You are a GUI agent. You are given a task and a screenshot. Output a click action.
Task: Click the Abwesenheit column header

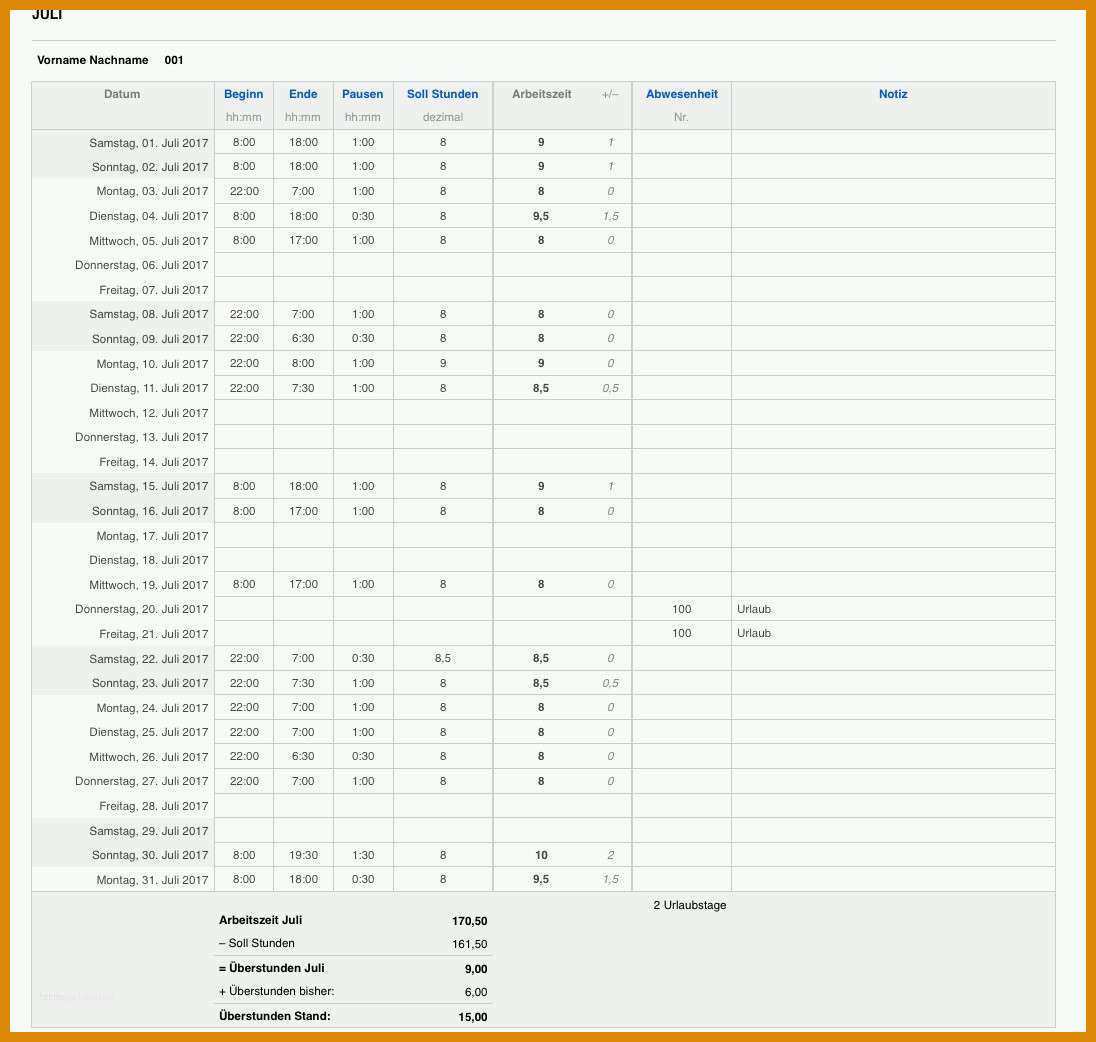click(682, 94)
